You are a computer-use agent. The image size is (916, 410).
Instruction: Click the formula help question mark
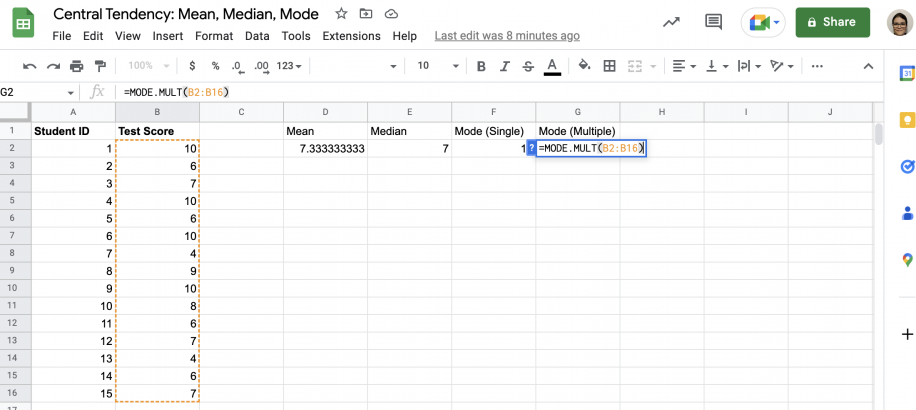click(531, 148)
